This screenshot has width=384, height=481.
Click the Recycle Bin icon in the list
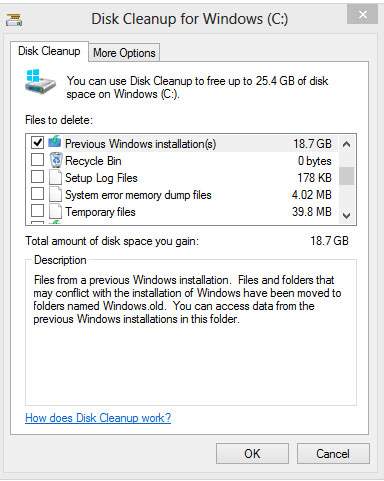tap(56, 160)
